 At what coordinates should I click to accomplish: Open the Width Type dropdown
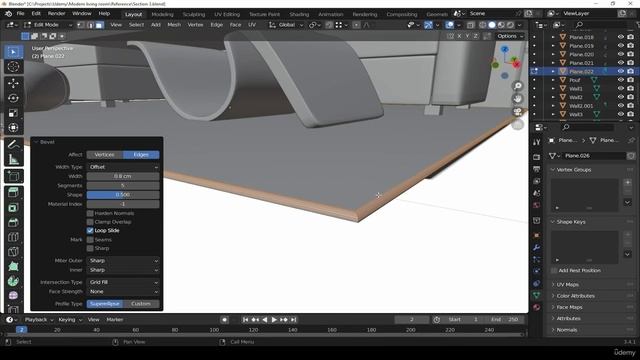[x=123, y=167]
